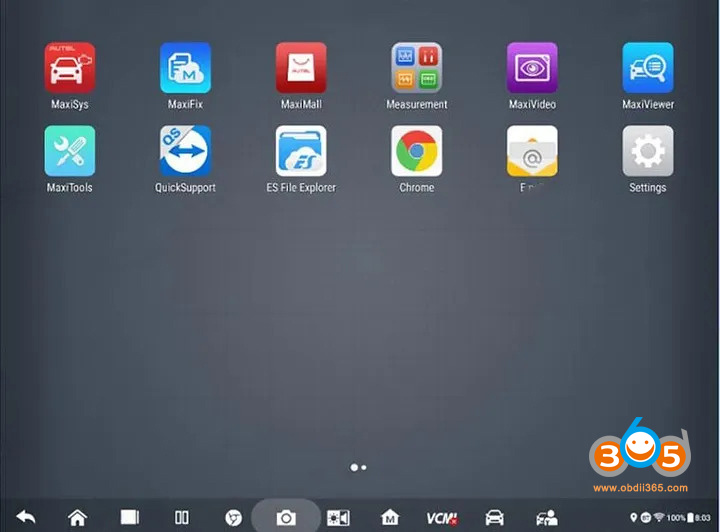Screen dimensions: 720x532
Task: Tap the battery 100% indicator
Action: point(680,518)
